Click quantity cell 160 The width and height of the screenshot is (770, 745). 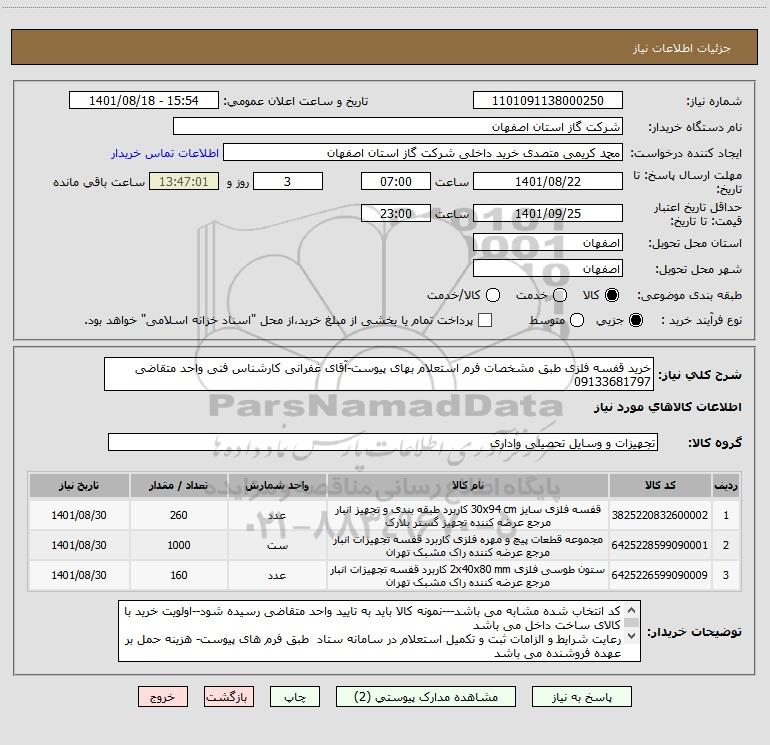click(x=179, y=575)
